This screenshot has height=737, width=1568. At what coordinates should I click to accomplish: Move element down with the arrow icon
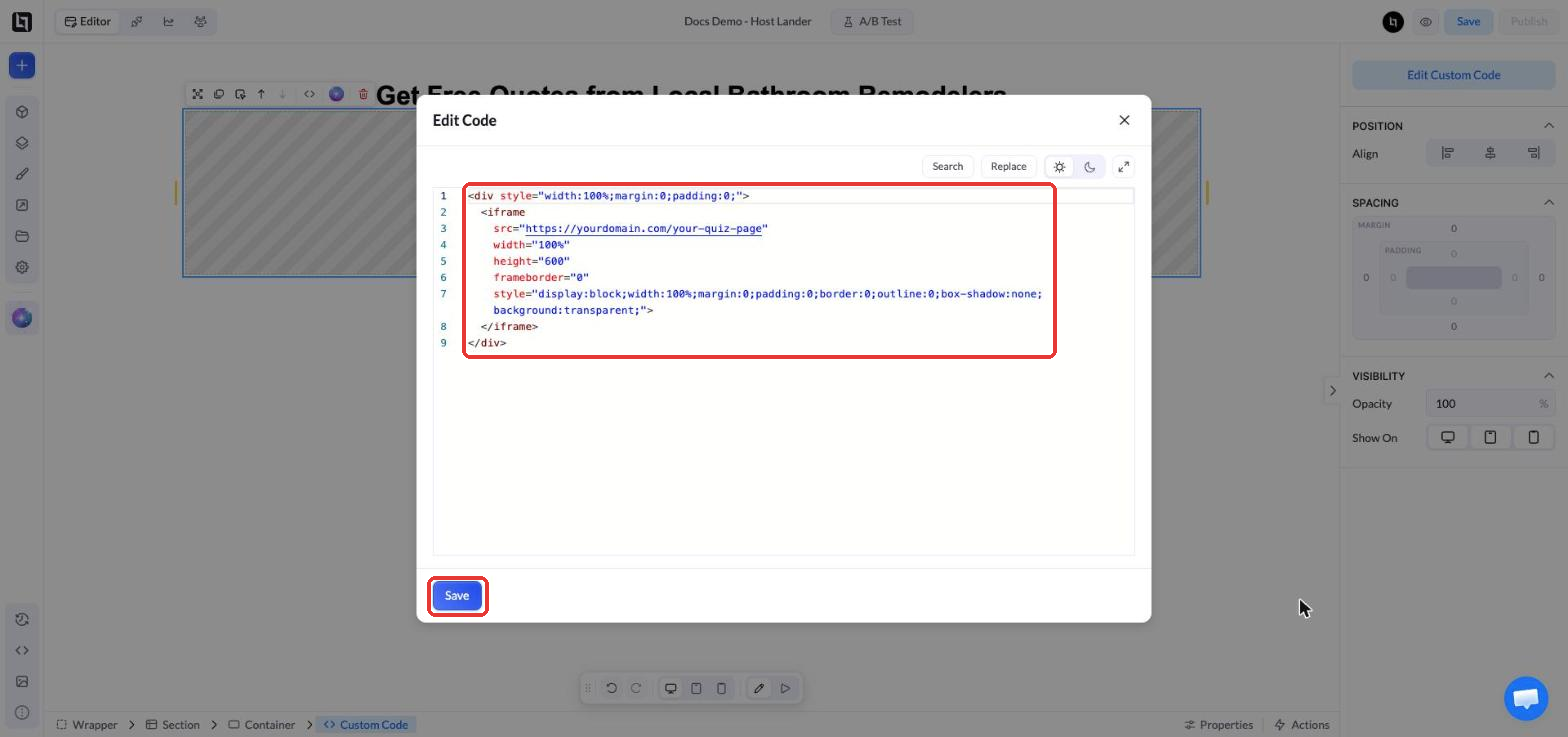[x=282, y=94]
